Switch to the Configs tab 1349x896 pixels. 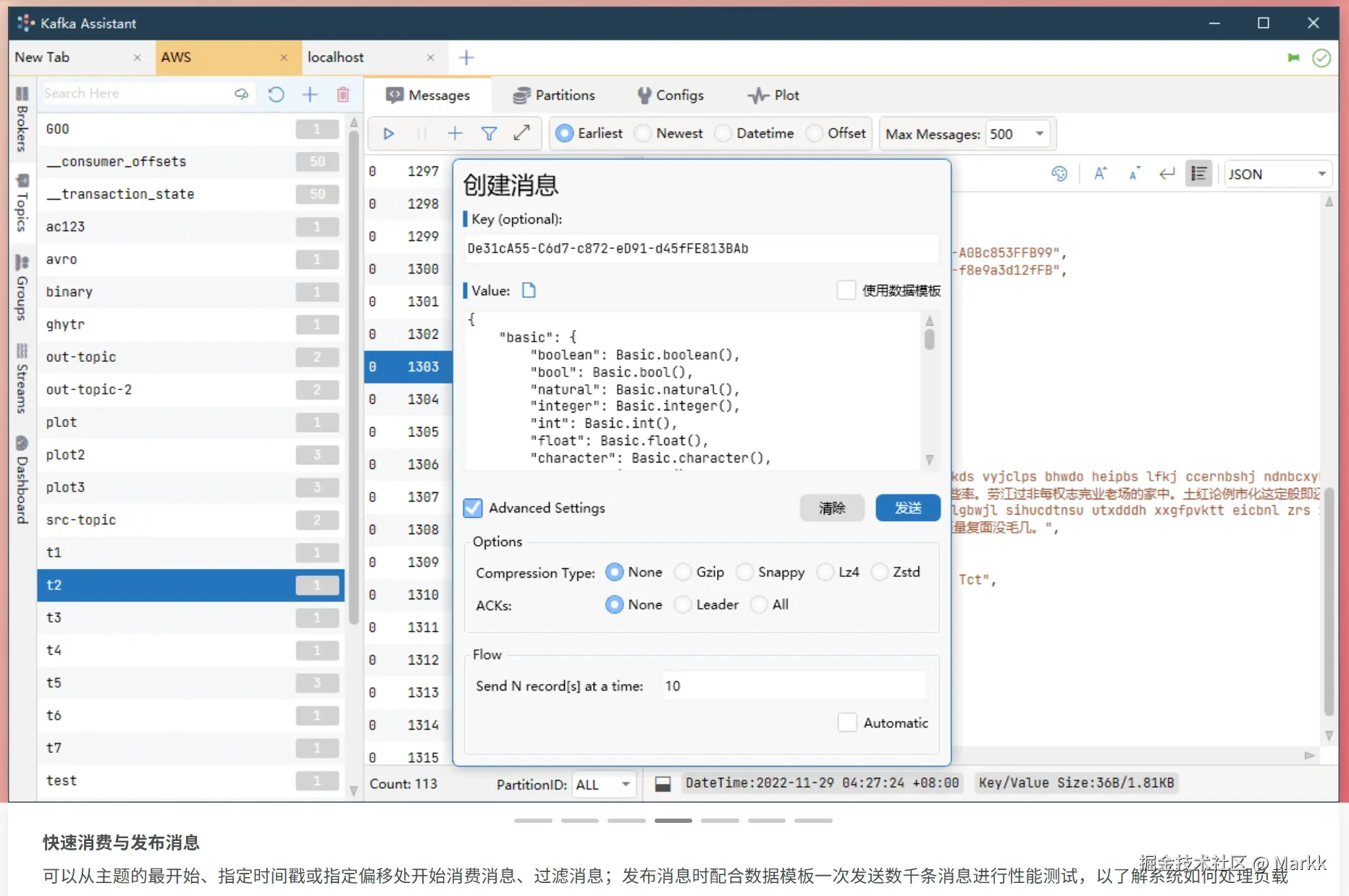pyautogui.click(x=671, y=95)
